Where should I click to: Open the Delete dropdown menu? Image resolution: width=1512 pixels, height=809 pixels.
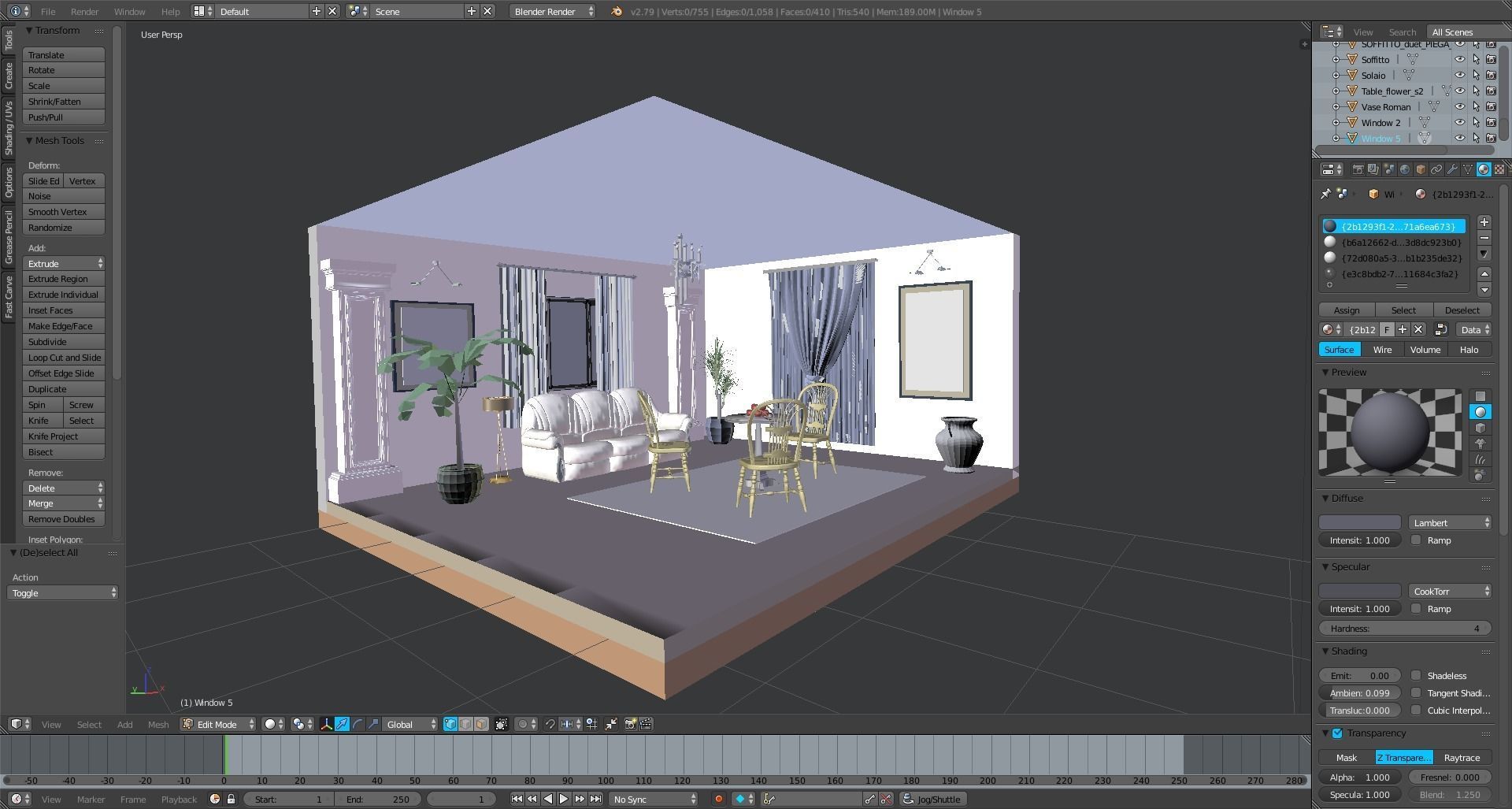point(64,488)
